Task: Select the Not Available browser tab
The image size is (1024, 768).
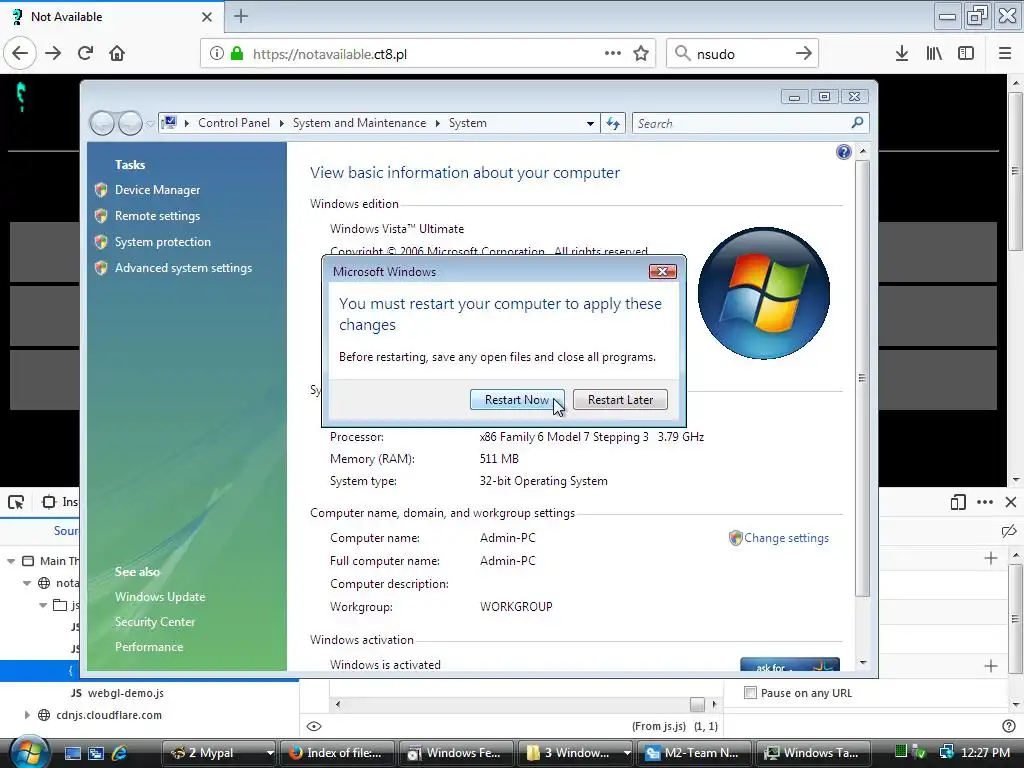Action: click(x=111, y=16)
